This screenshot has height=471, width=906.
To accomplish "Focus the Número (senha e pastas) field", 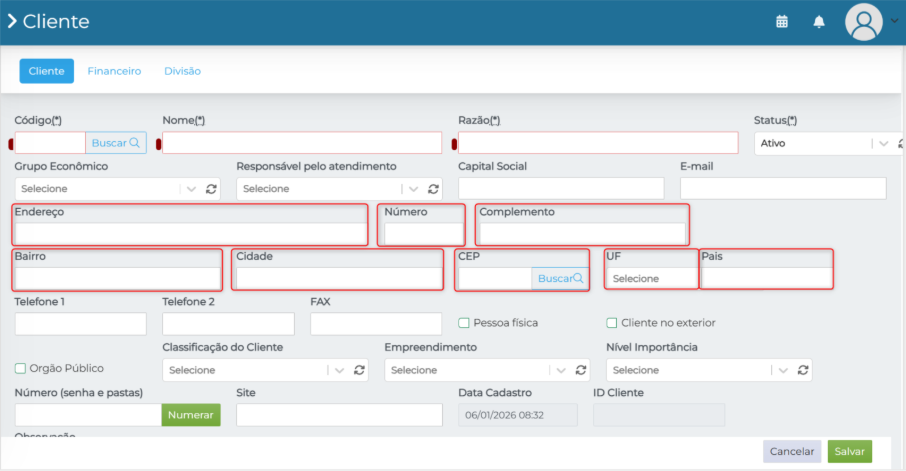I will [x=88, y=415].
